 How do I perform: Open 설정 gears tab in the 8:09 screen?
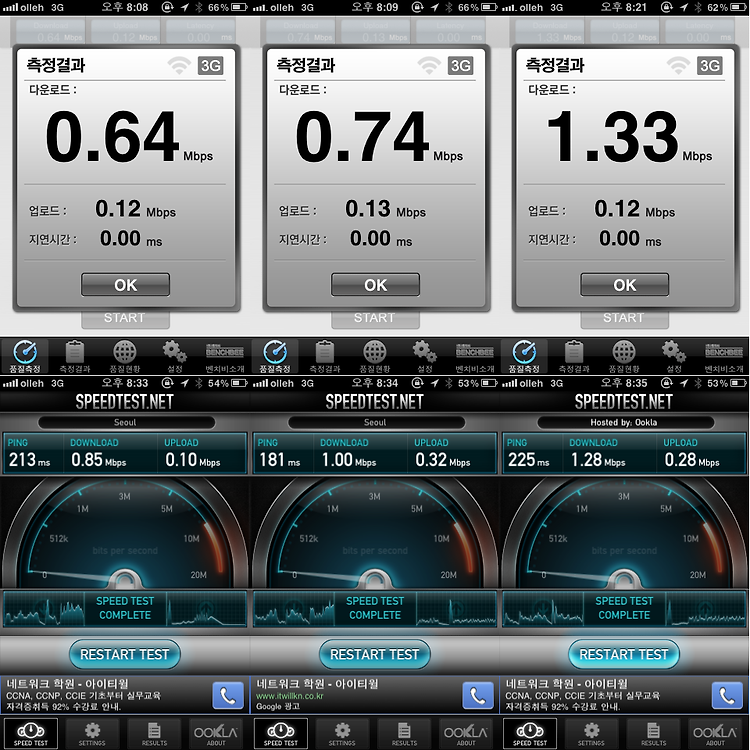[x=425, y=356]
